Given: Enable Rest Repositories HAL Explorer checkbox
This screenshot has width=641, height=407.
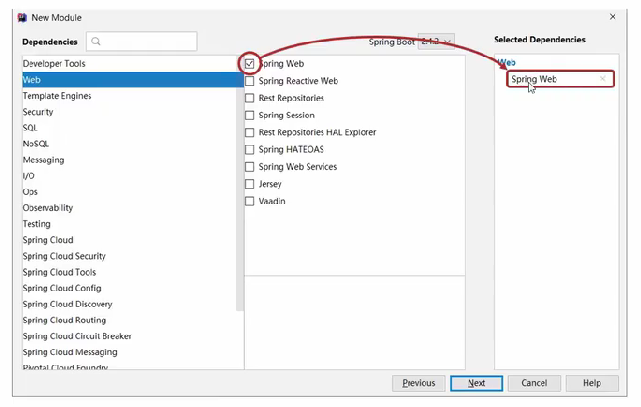Looking at the screenshot, I should click(249, 132).
